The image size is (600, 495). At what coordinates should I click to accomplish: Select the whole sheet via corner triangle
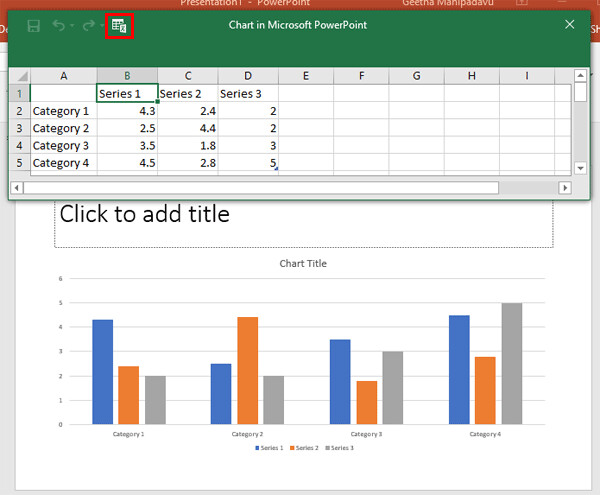coord(19,76)
